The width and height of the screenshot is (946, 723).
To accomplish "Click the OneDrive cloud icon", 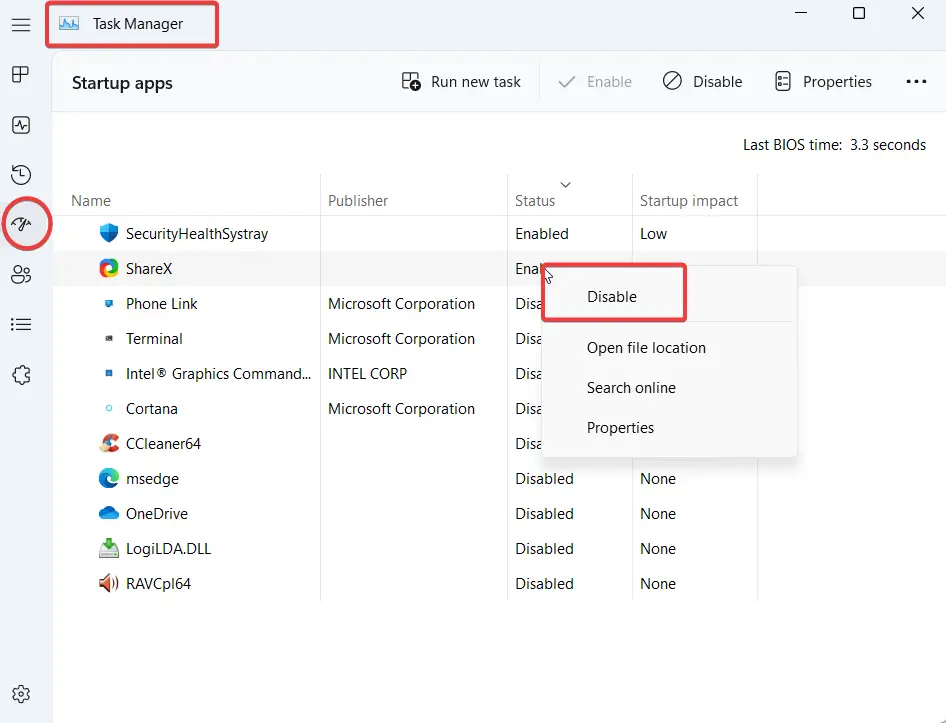I will (x=109, y=513).
